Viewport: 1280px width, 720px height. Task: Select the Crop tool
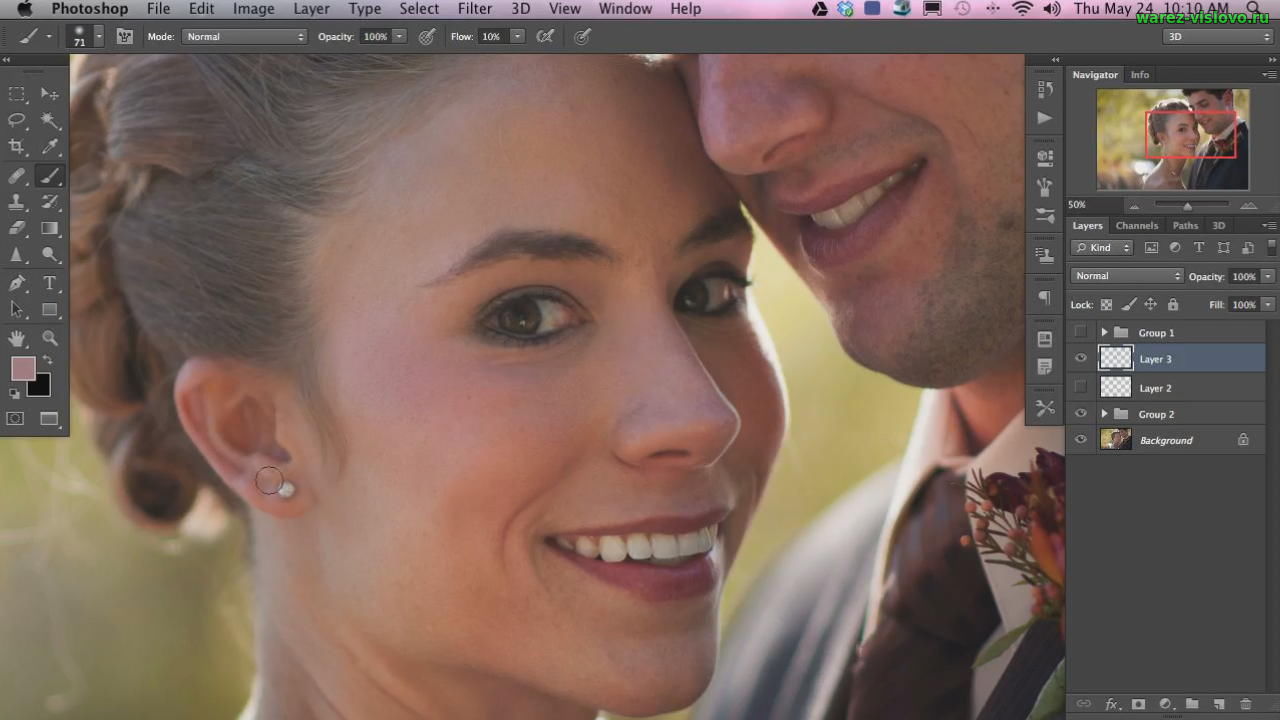[17, 147]
